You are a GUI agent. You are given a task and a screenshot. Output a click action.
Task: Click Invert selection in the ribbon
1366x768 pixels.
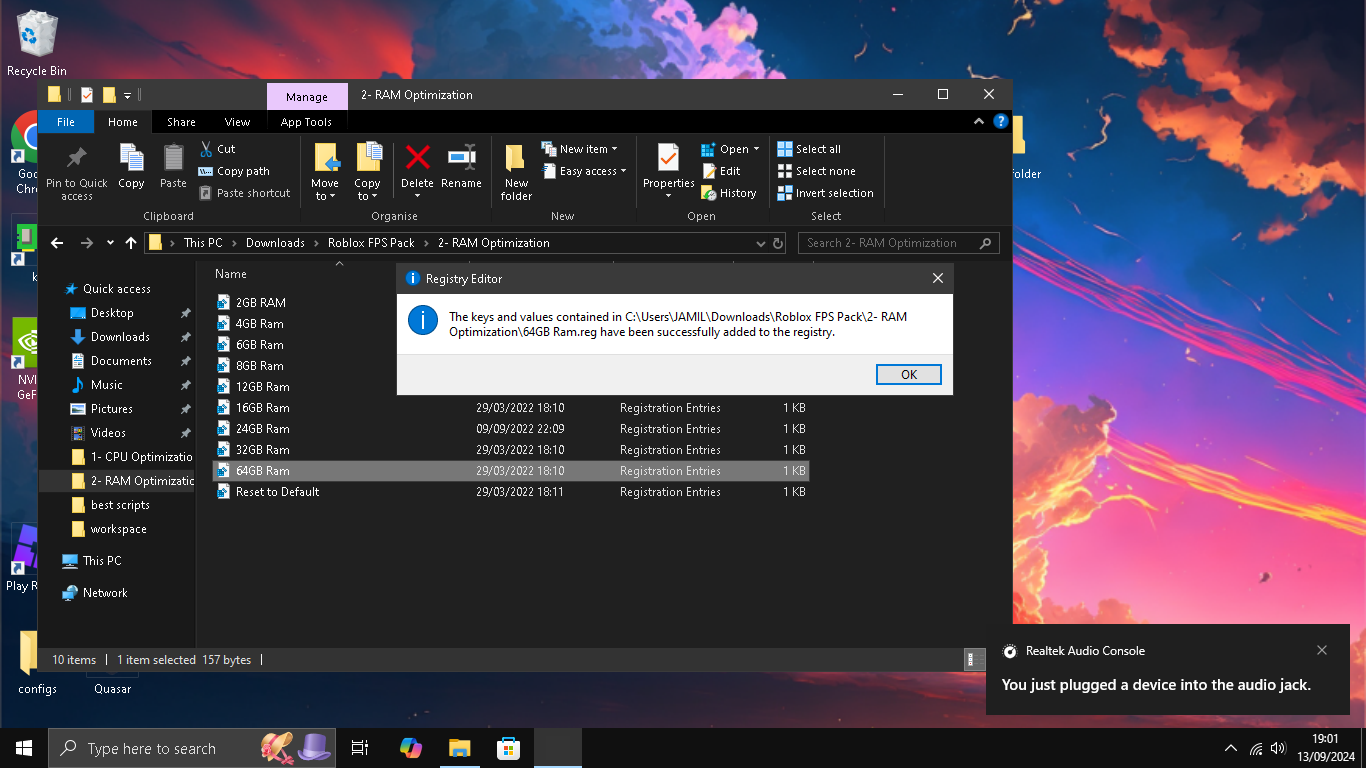coord(825,193)
